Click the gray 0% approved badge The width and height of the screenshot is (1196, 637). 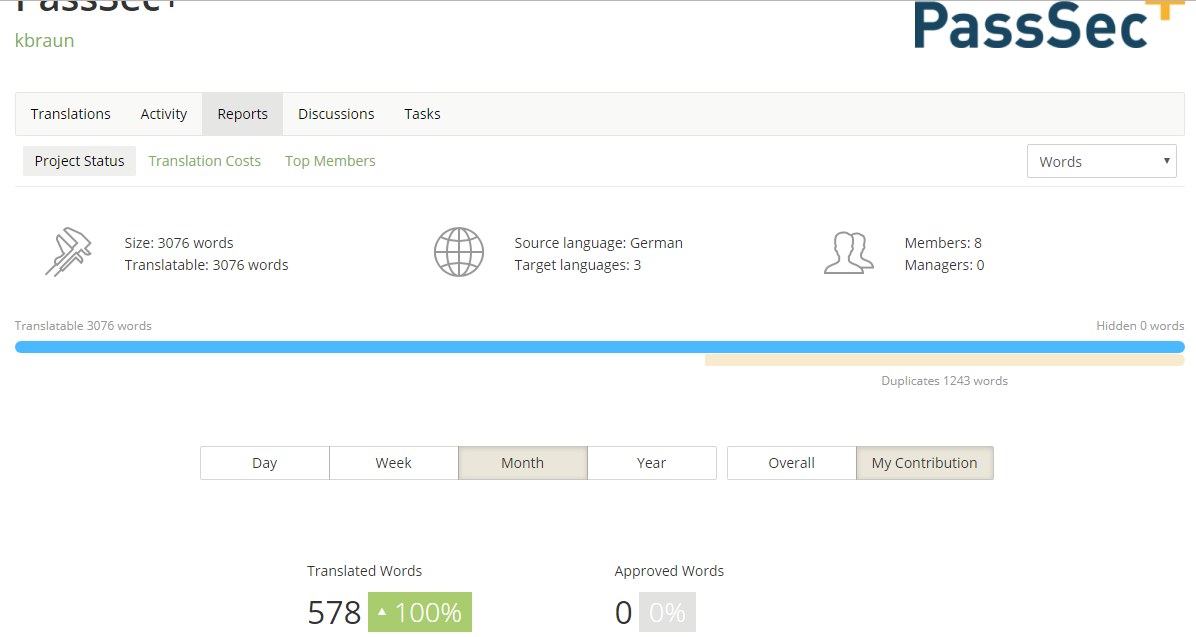[667, 612]
